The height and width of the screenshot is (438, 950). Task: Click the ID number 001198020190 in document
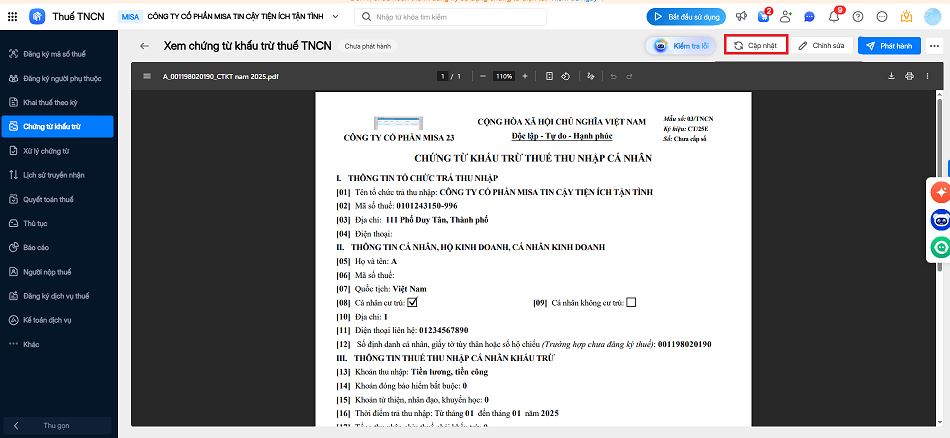pyautogui.click(x=684, y=344)
